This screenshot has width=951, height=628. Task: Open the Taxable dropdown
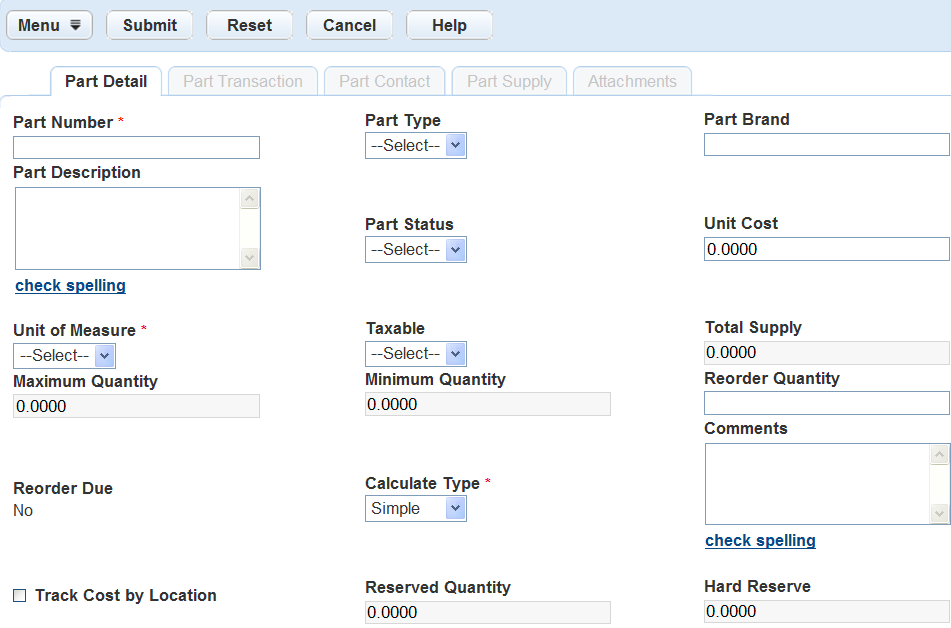pos(415,354)
